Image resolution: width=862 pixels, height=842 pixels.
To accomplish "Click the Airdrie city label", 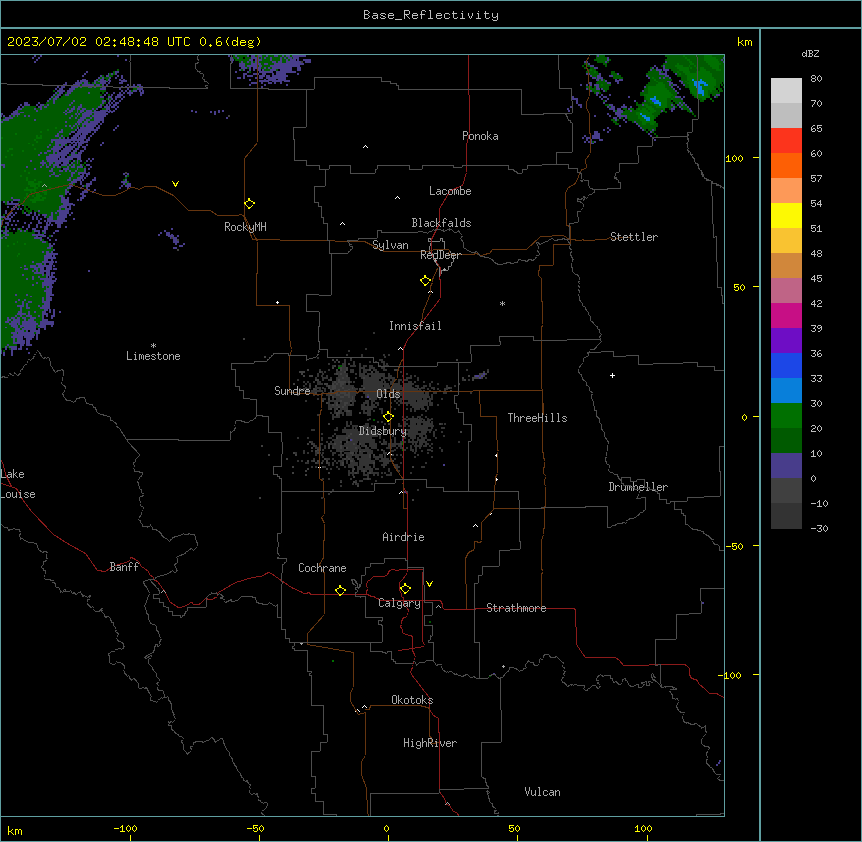I will pyautogui.click(x=404, y=537).
